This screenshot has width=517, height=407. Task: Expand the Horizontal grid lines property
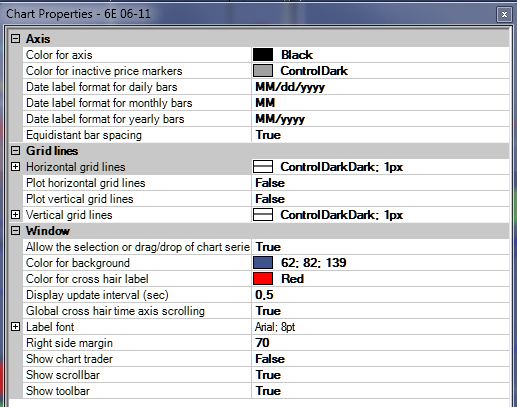point(15,167)
